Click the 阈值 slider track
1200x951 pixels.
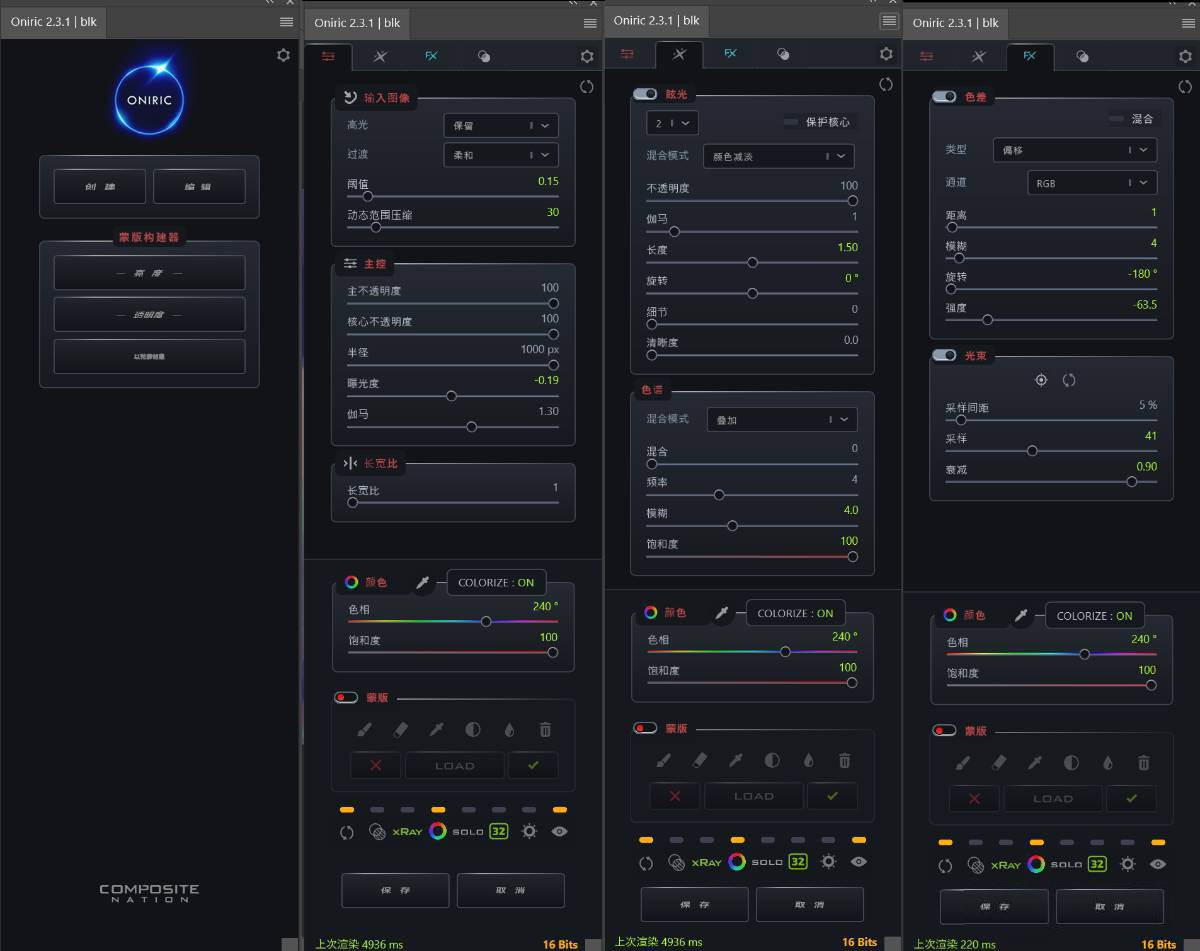pos(453,196)
